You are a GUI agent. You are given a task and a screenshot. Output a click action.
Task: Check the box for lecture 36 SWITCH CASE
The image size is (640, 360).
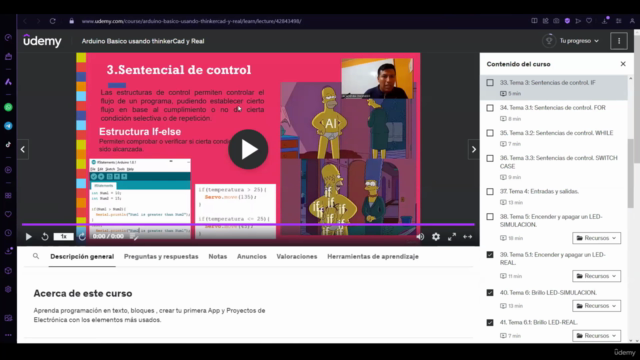pos(490,158)
